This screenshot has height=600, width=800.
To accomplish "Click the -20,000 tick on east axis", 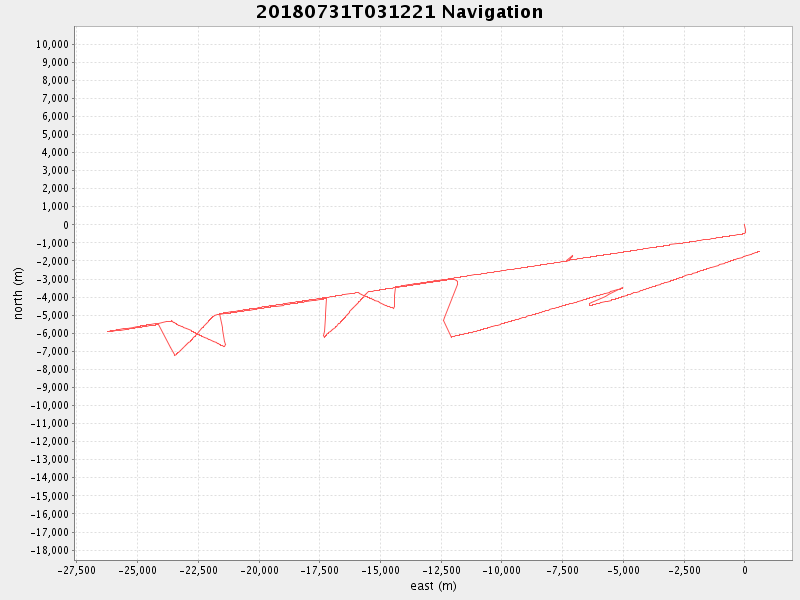I will (259, 570).
